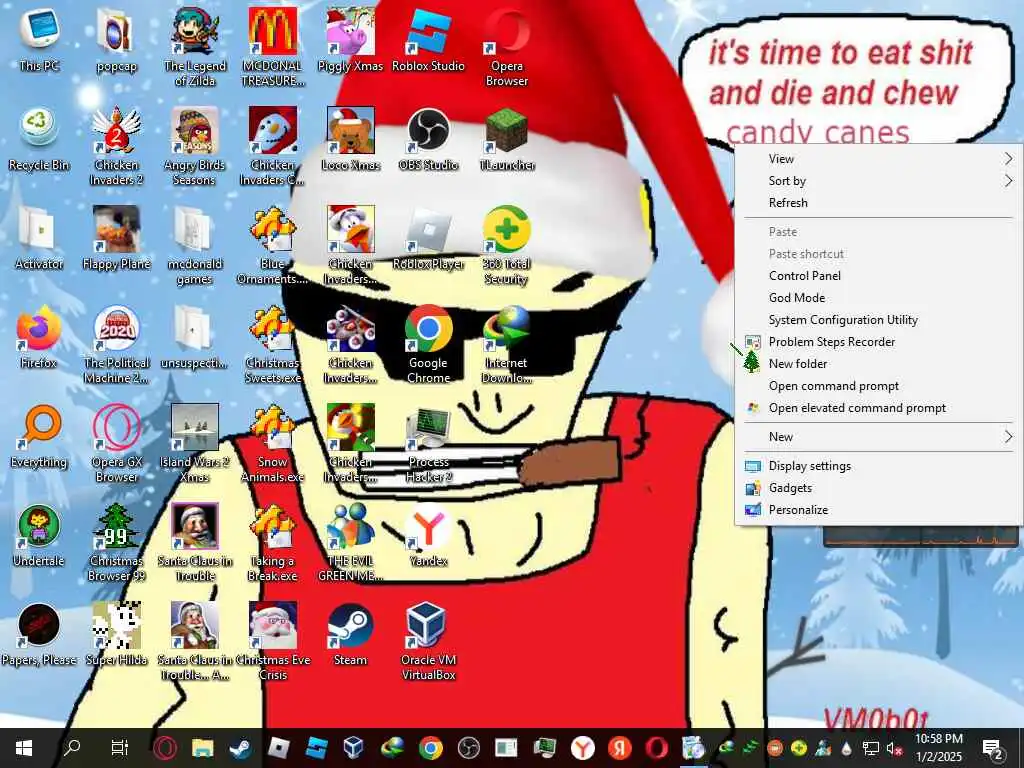Open the notification center button
Image resolution: width=1024 pixels, height=768 pixels.
click(993, 748)
